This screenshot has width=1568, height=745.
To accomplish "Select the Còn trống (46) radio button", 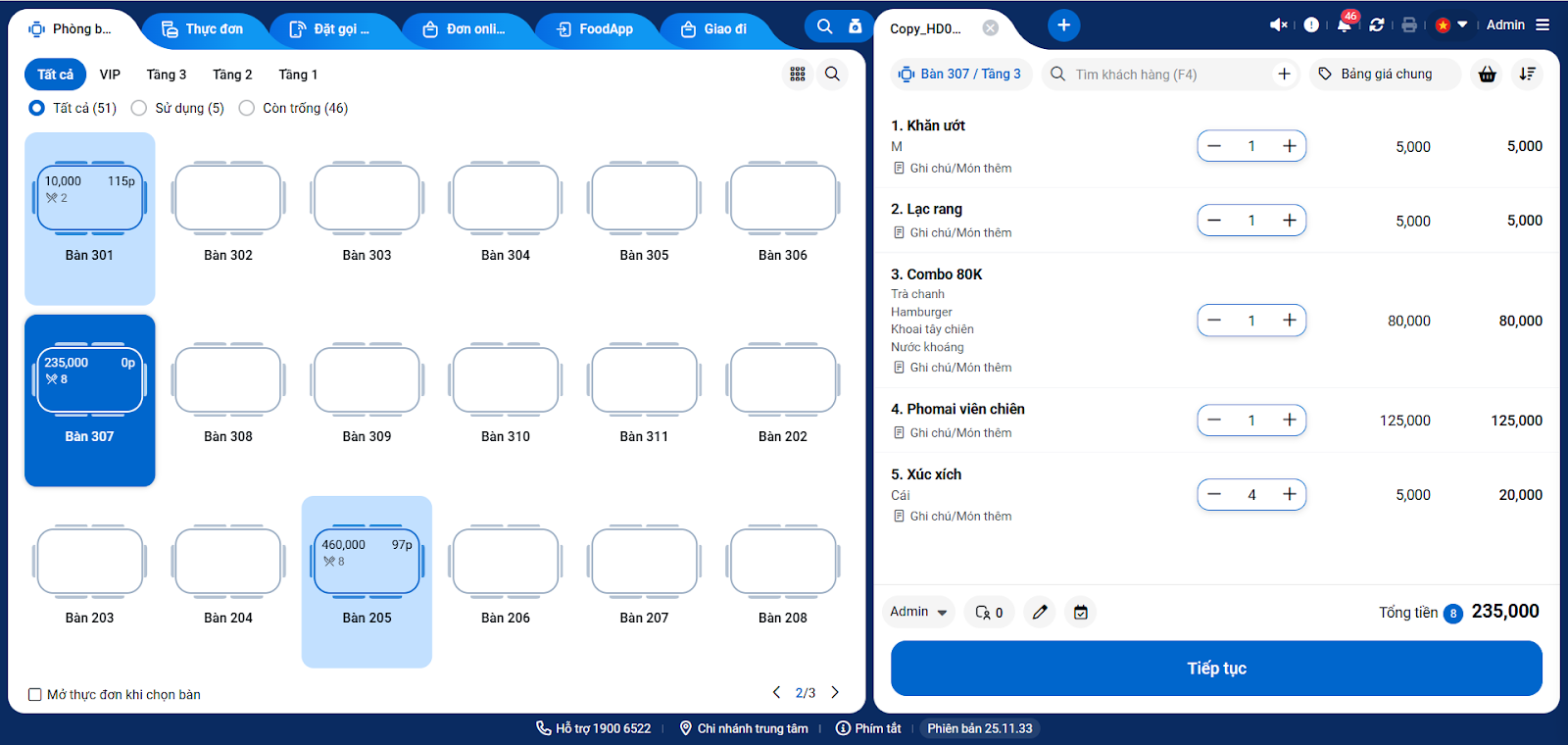I will pyautogui.click(x=247, y=108).
